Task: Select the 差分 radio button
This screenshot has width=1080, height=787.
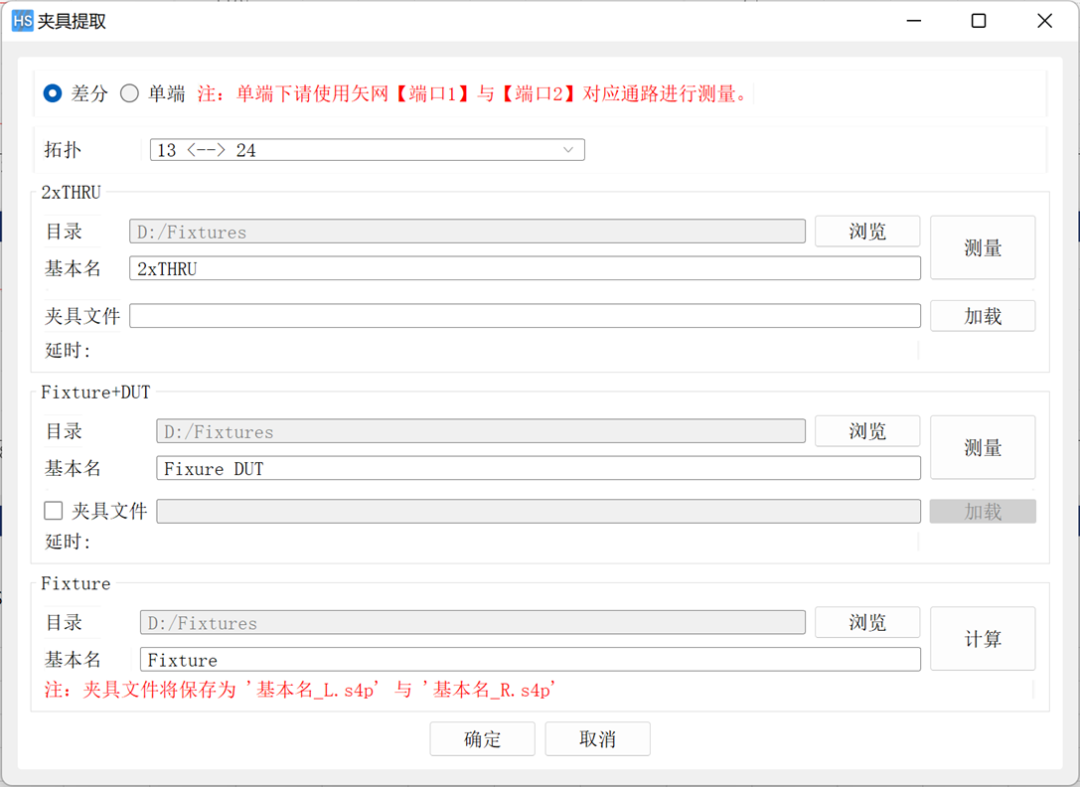Action: (52, 94)
